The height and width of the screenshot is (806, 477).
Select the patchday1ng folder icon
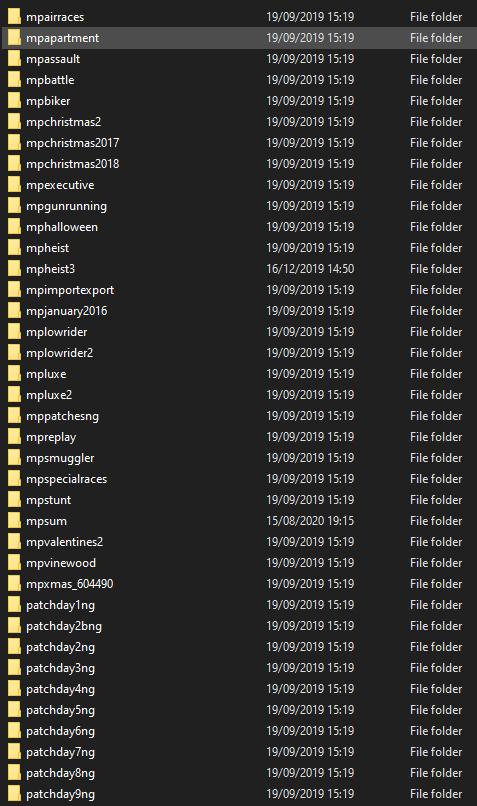(14, 604)
